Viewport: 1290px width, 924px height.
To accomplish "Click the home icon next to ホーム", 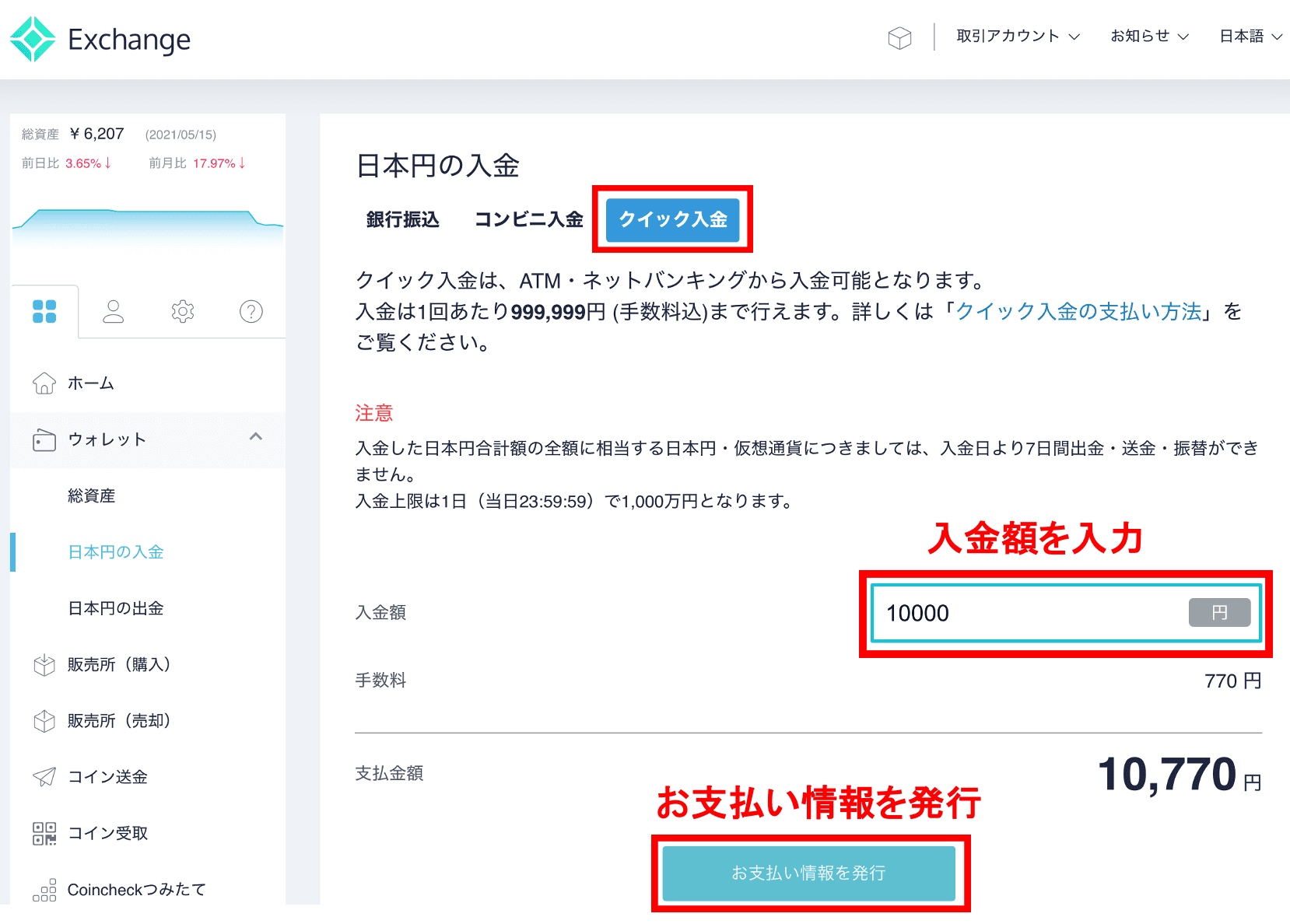I will coord(44,383).
